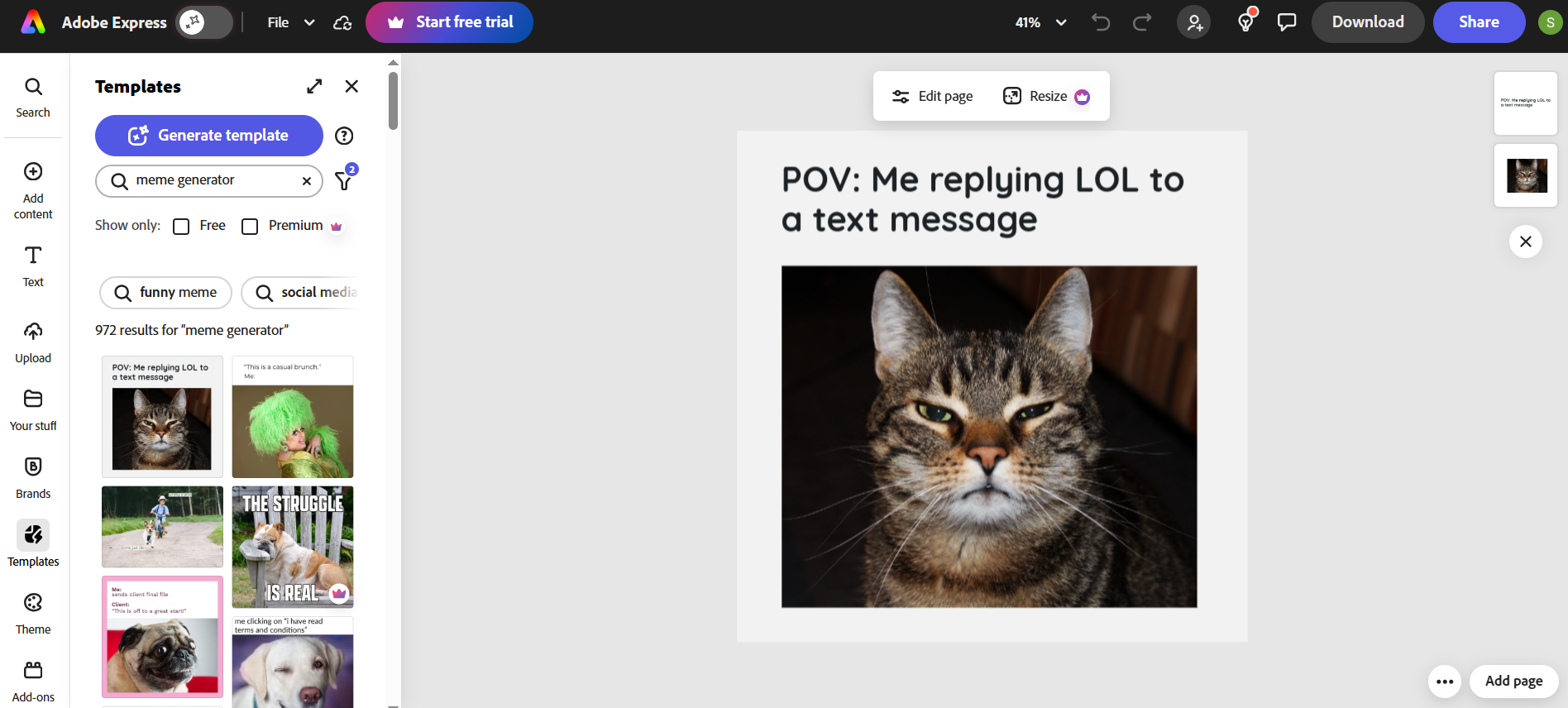Open Add content in the sidebar
Screen dimensions: 1568x708
(x=33, y=191)
